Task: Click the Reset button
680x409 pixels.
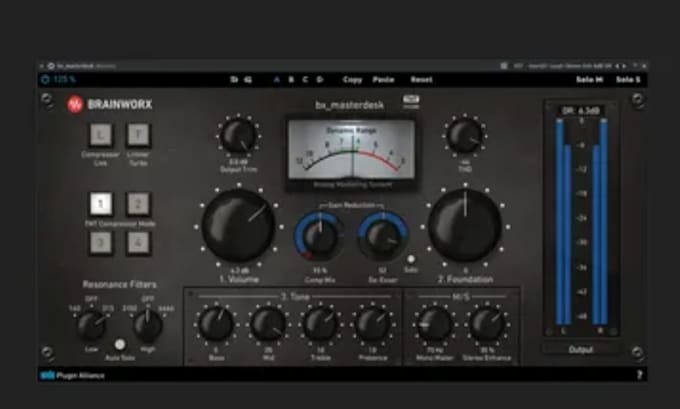Action: tap(422, 79)
